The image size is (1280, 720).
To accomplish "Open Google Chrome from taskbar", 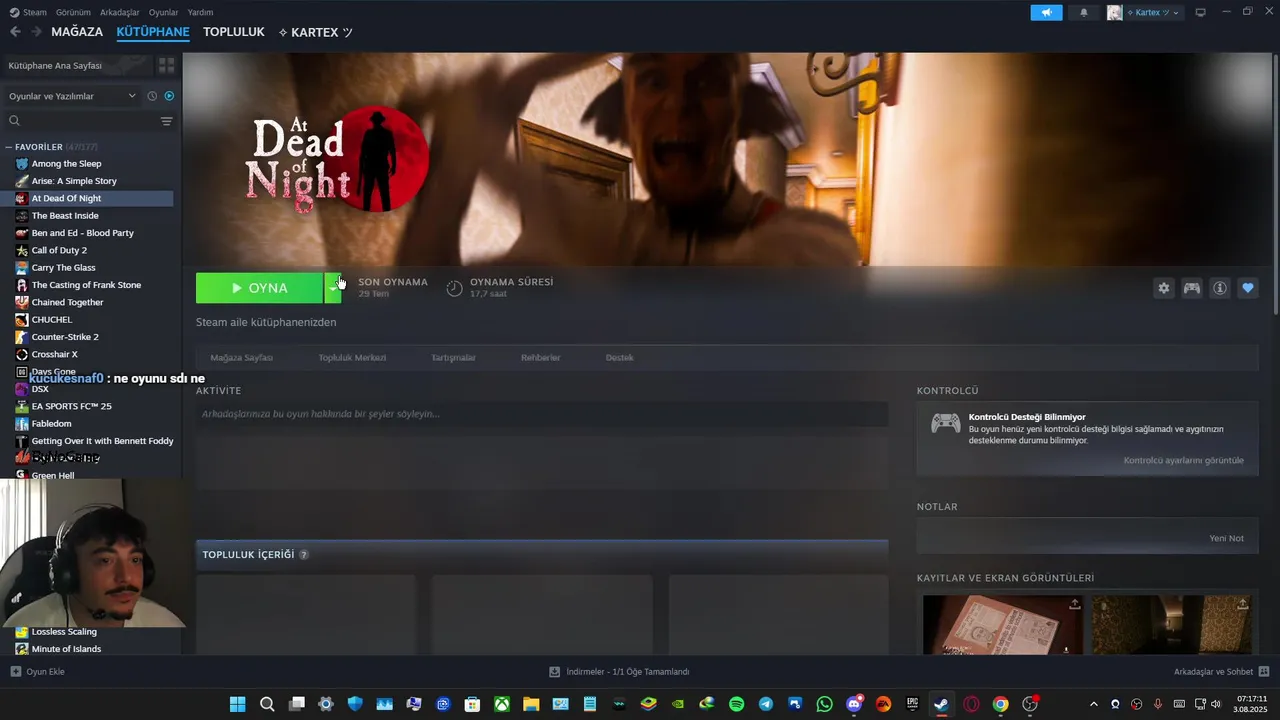I will [x=1000, y=704].
